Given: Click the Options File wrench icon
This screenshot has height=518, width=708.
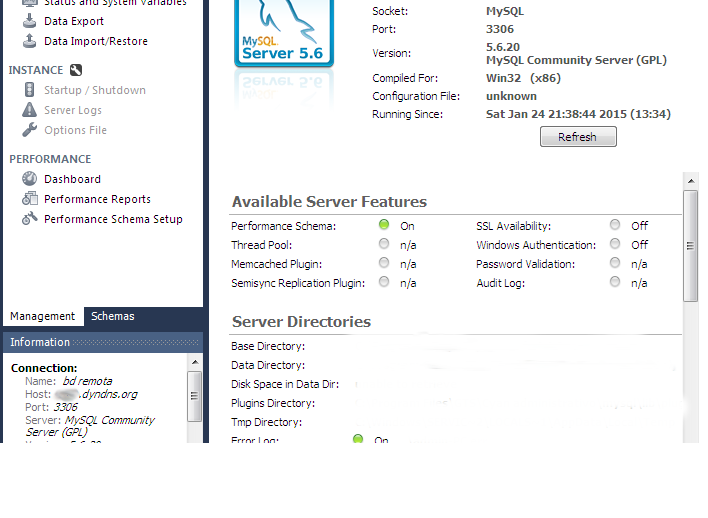Looking at the screenshot, I should (x=29, y=130).
